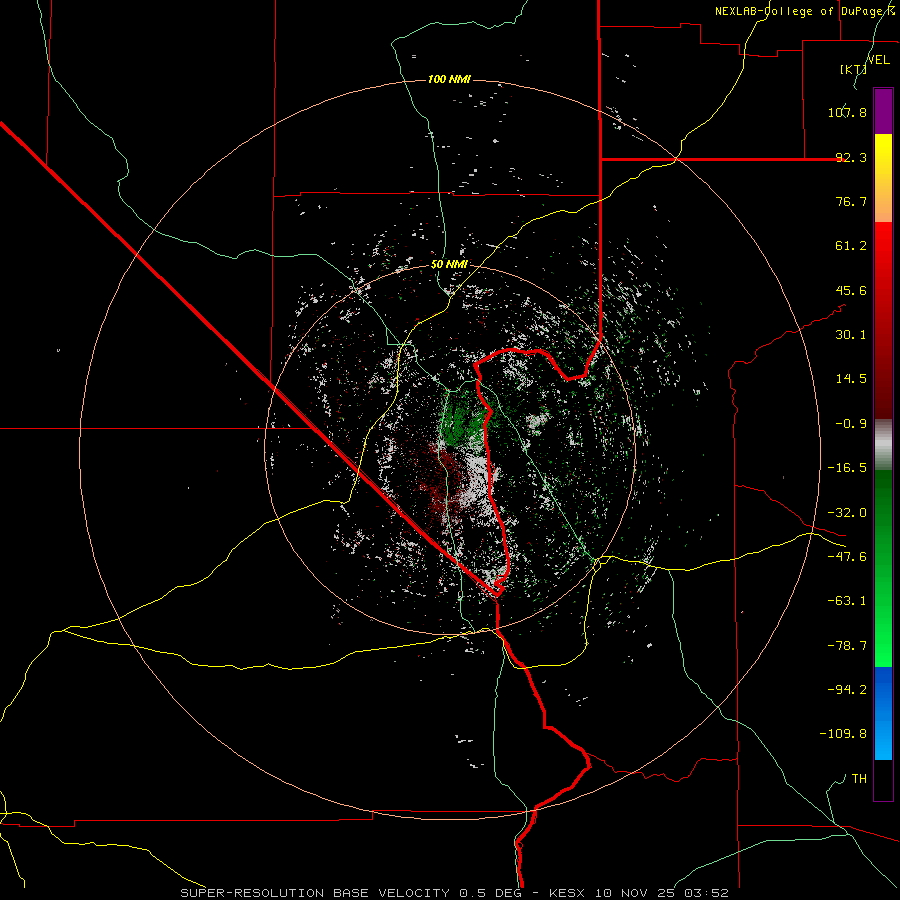Select the -47.6 value on velocity scale
Viewport: 900px width, 900px height.
tap(847, 557)
